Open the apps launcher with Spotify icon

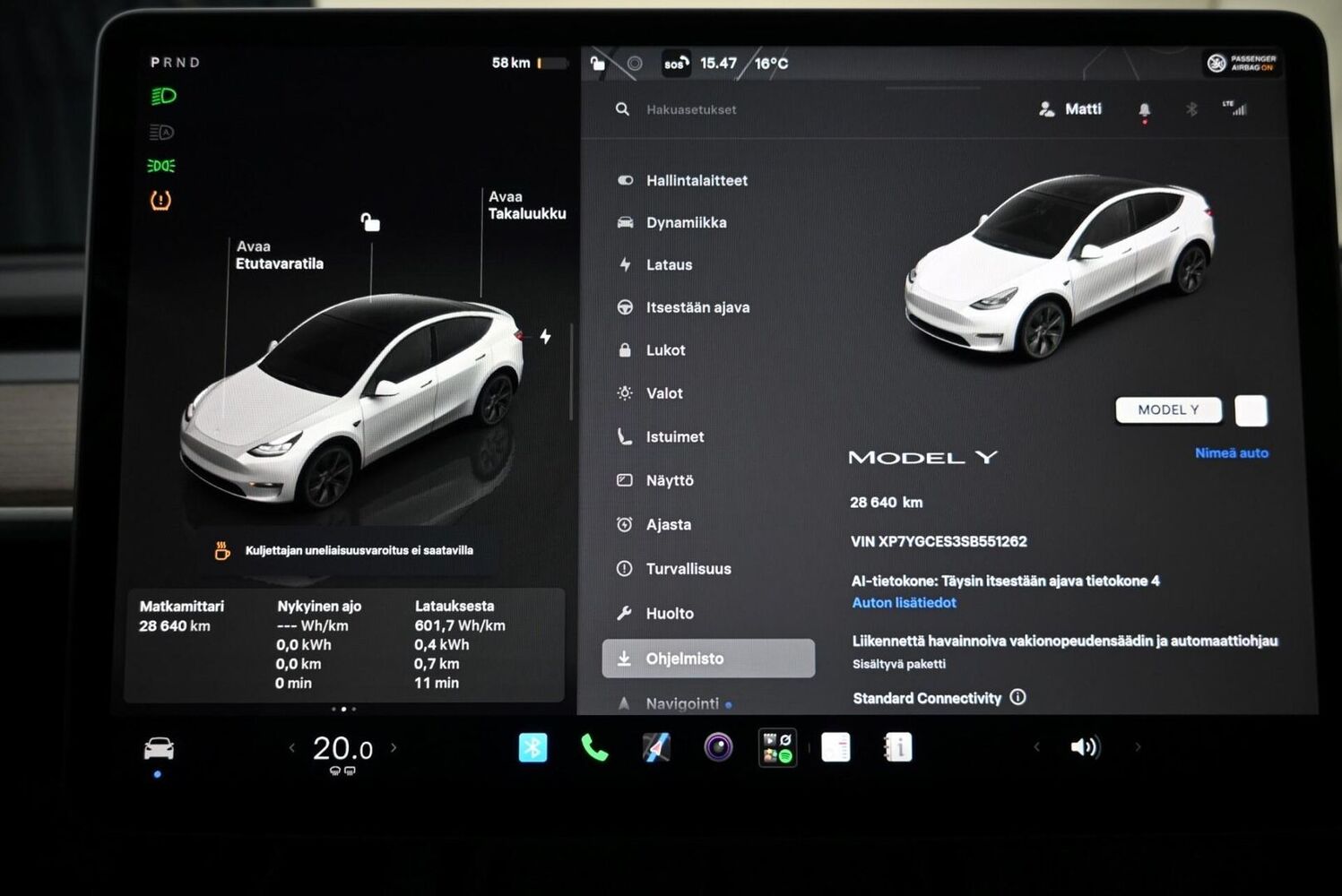[x=777, y=747]
